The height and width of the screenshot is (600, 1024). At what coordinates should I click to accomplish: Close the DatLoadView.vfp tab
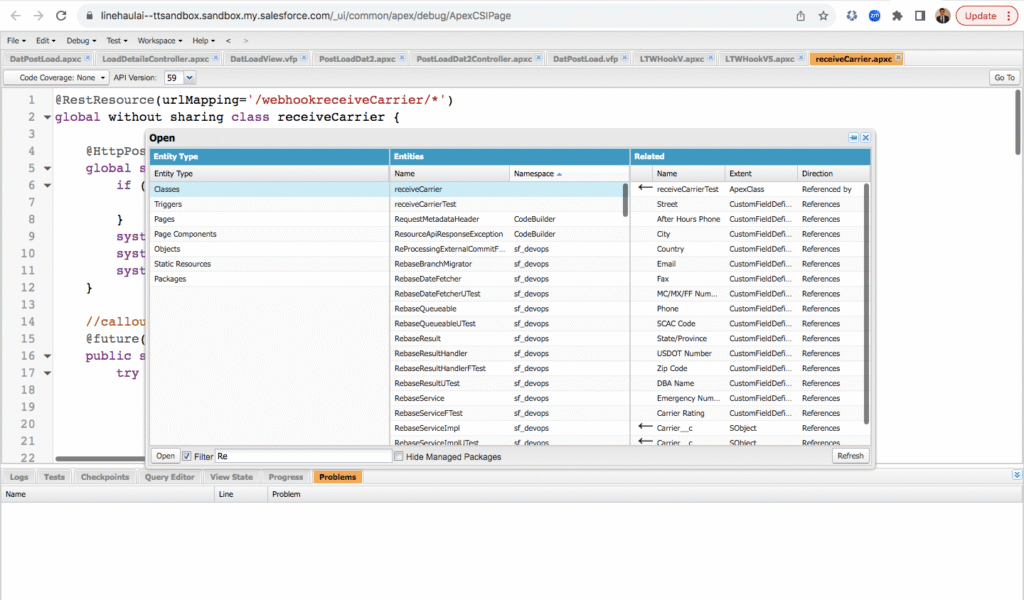coord(304,58)
